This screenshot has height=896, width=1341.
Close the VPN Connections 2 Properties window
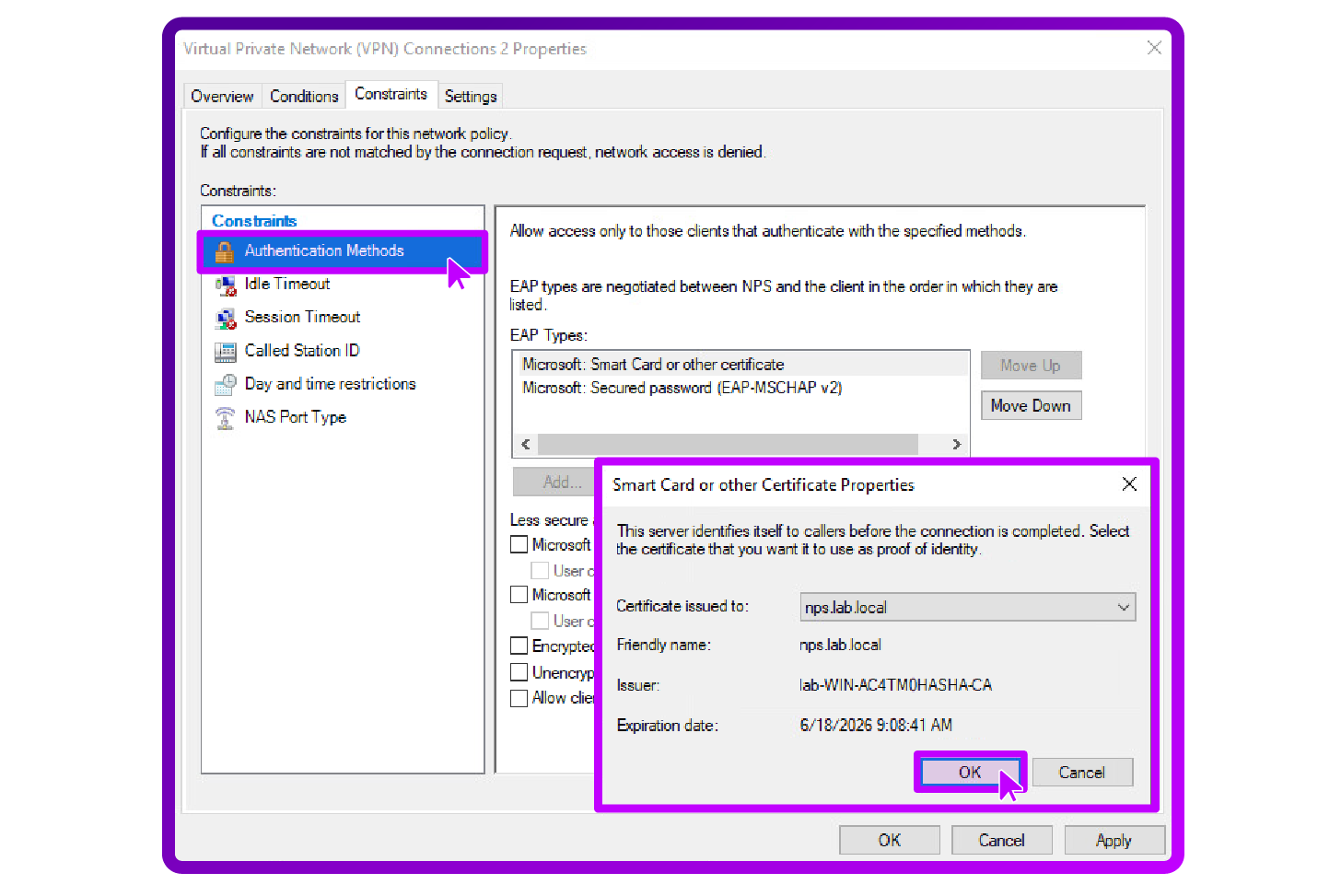pos(1154,48)
